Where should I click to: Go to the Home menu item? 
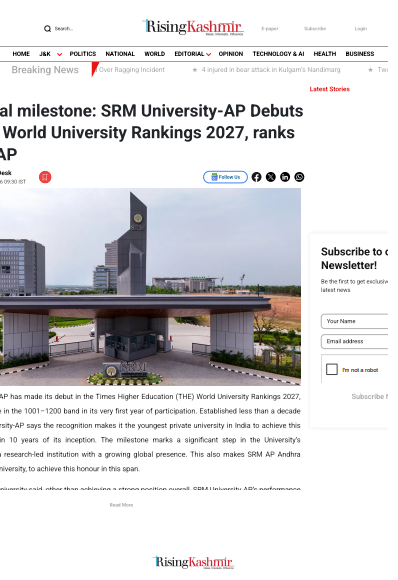(x=21, y=54)
